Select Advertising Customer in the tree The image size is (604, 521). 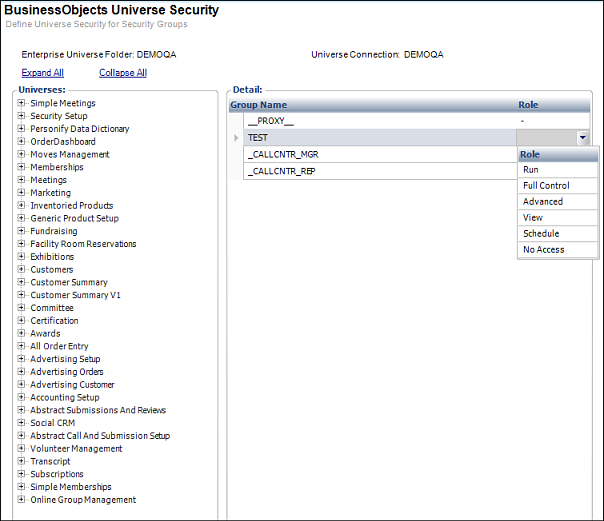coord(72,385)
